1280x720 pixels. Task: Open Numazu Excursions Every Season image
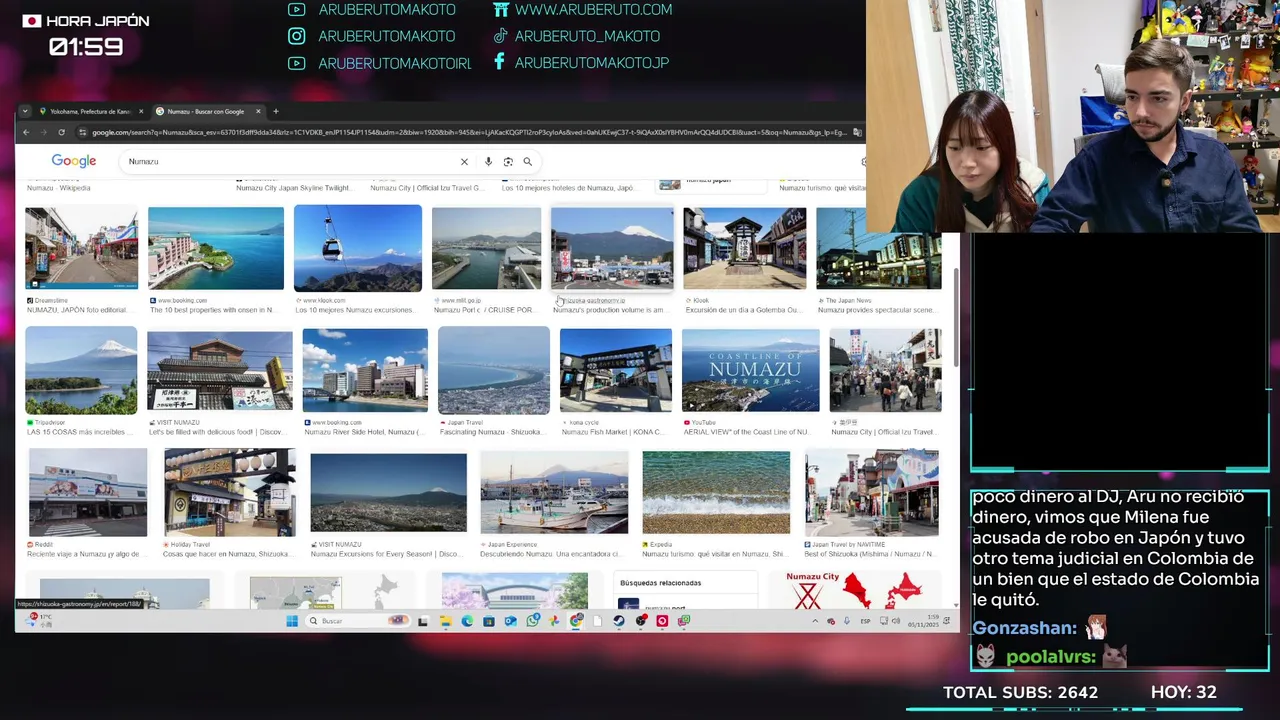388,493
